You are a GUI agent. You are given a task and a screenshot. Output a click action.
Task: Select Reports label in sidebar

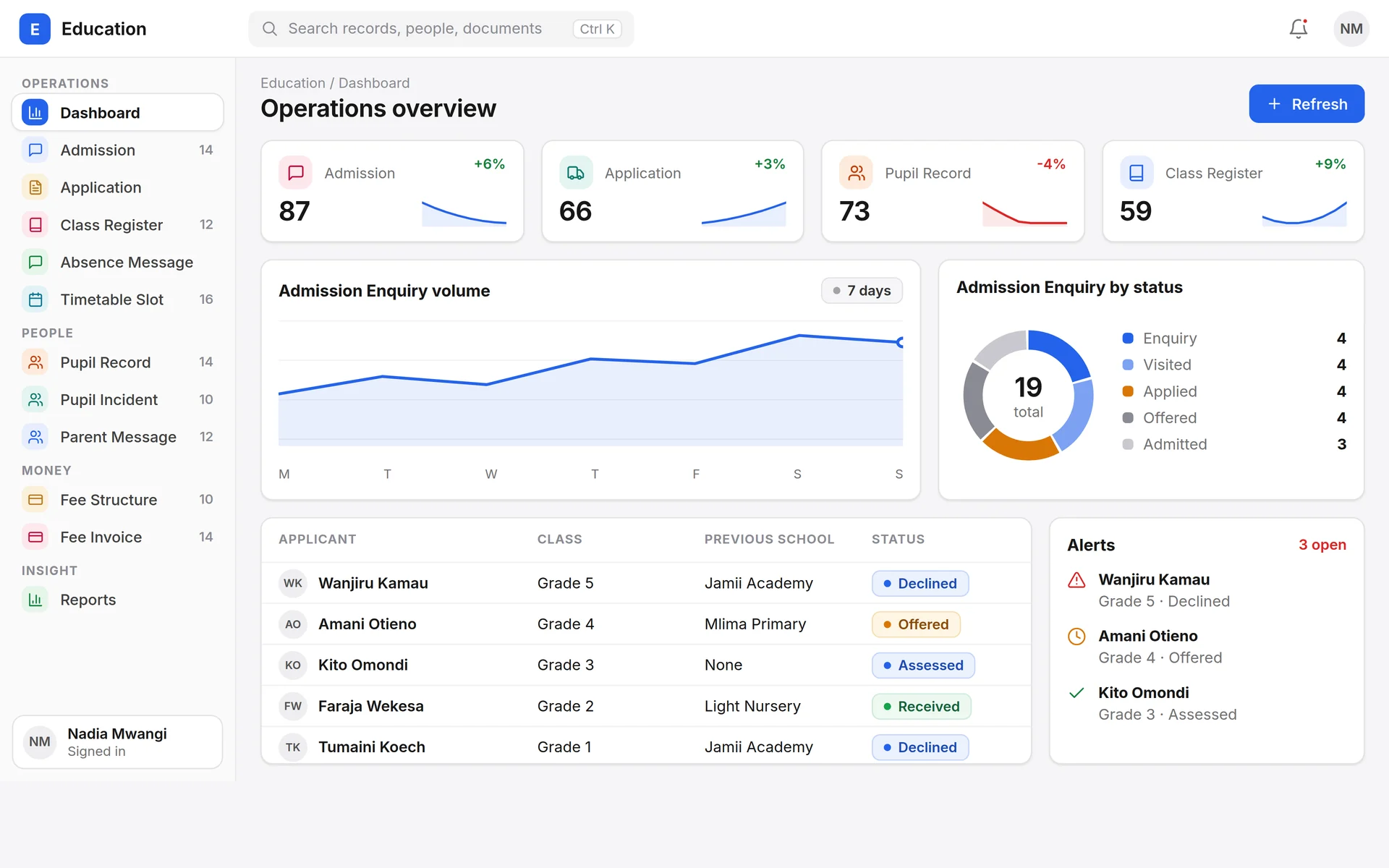tap(88, 600)
